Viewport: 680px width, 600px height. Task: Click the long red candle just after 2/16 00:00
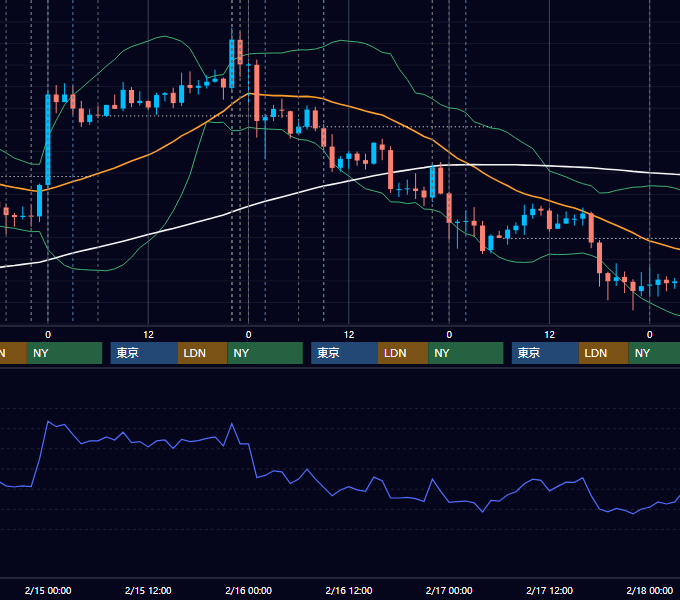coord(257,93)
